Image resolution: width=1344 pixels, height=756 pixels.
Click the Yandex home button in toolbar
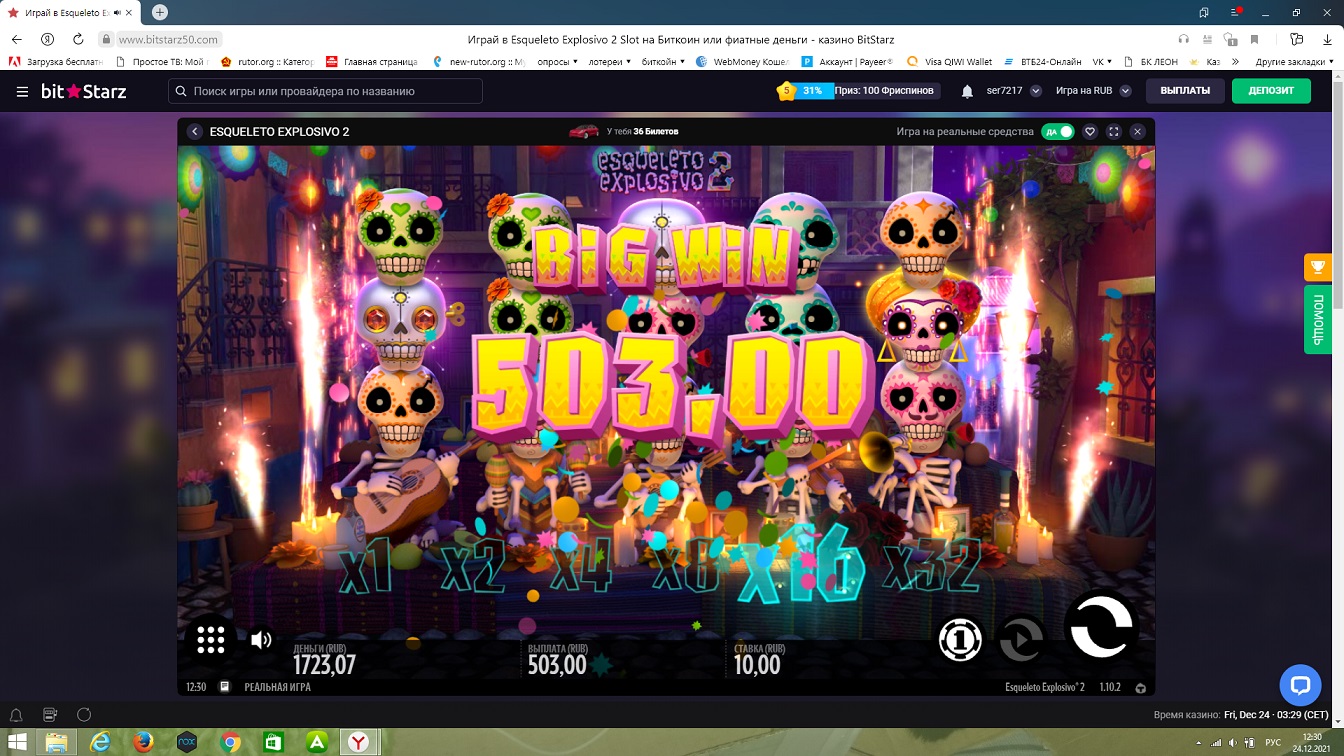click(47, 39)
